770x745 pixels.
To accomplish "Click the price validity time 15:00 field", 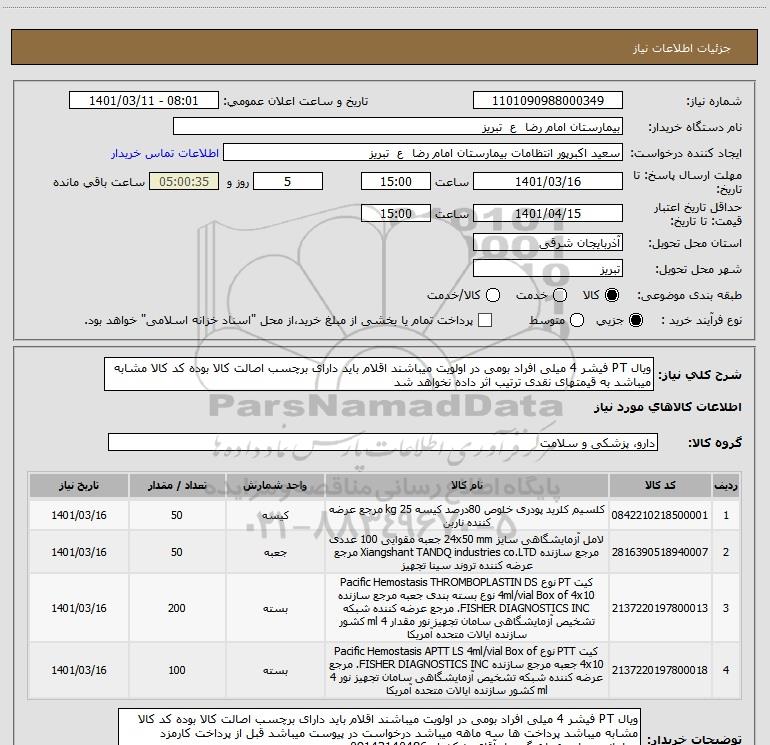I will pyautogui.click(x=396, y=213).
